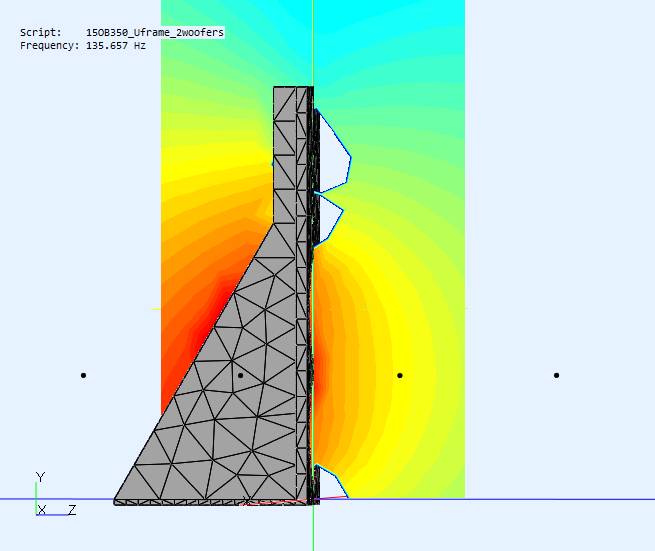Click the 'Frequency:' label
This screenshot has height=551, width=655.
pyautogui.click(x=49, y=46)
